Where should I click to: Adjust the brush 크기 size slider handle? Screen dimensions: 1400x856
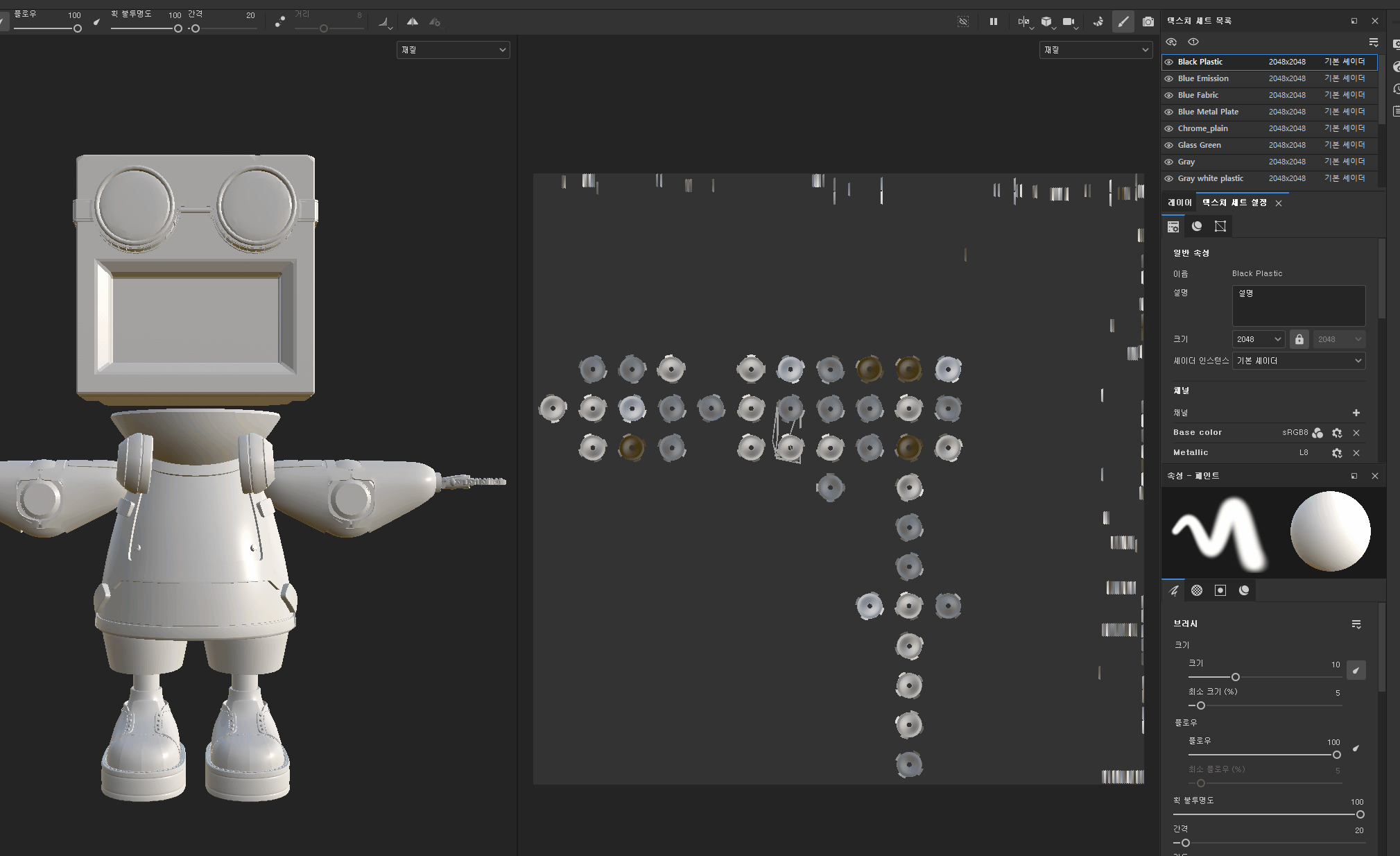click(x=1235, y=677)
